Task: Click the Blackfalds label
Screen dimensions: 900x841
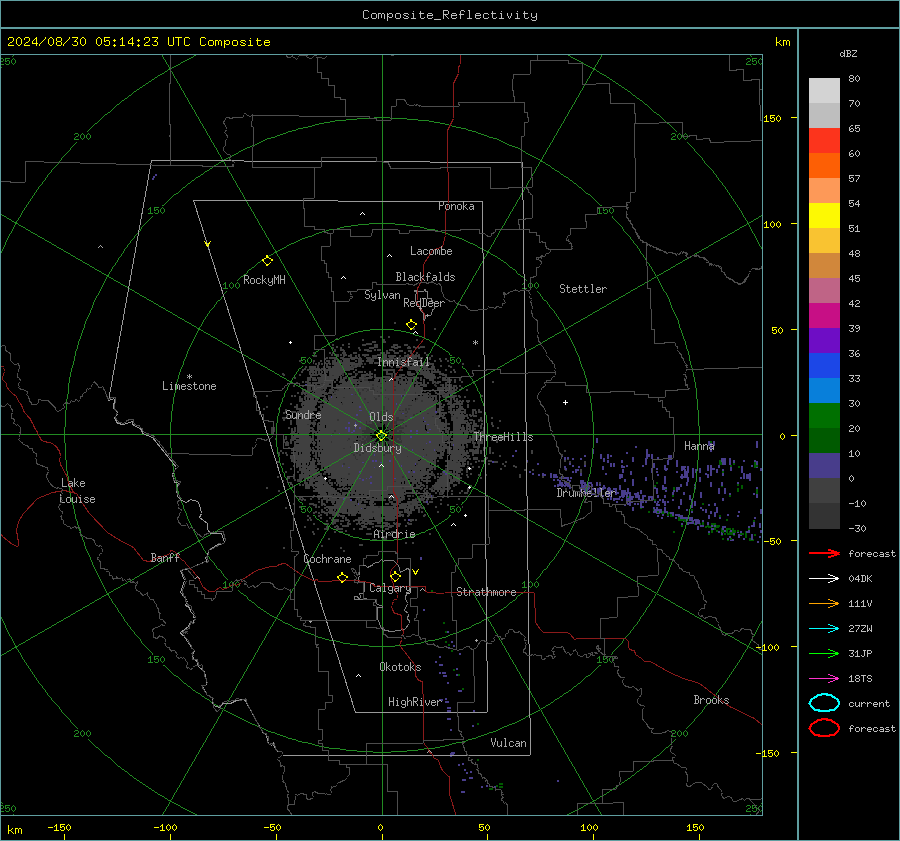Action: click(425, 277)
